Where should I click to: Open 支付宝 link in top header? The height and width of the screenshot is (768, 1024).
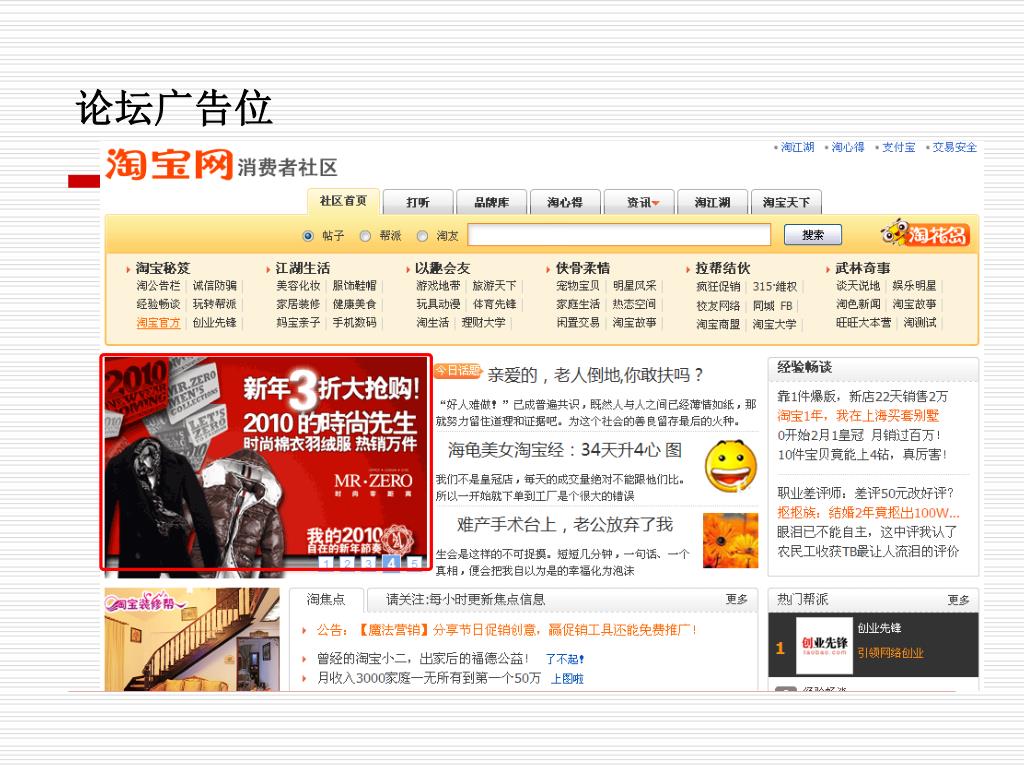[x=899, y=148]
